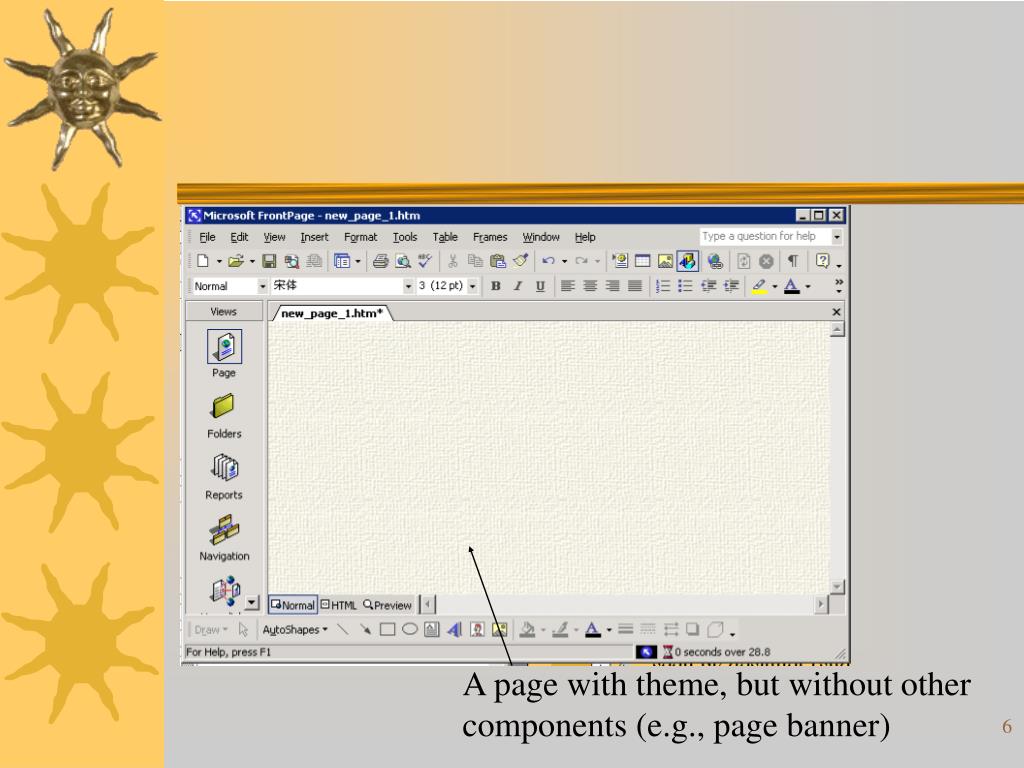This screenshot has width=1024, height=768.
Task: Switch to HTML code view
Action: pyautogui.click(x=339, y=605)
